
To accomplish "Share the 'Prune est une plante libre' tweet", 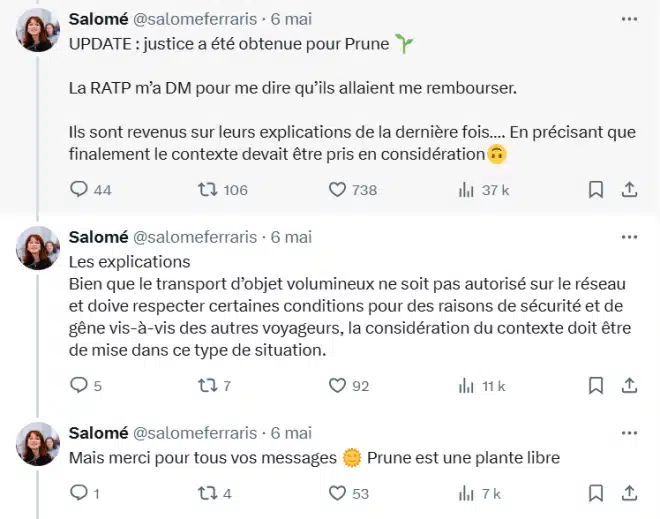I will (x=629, y=493).
